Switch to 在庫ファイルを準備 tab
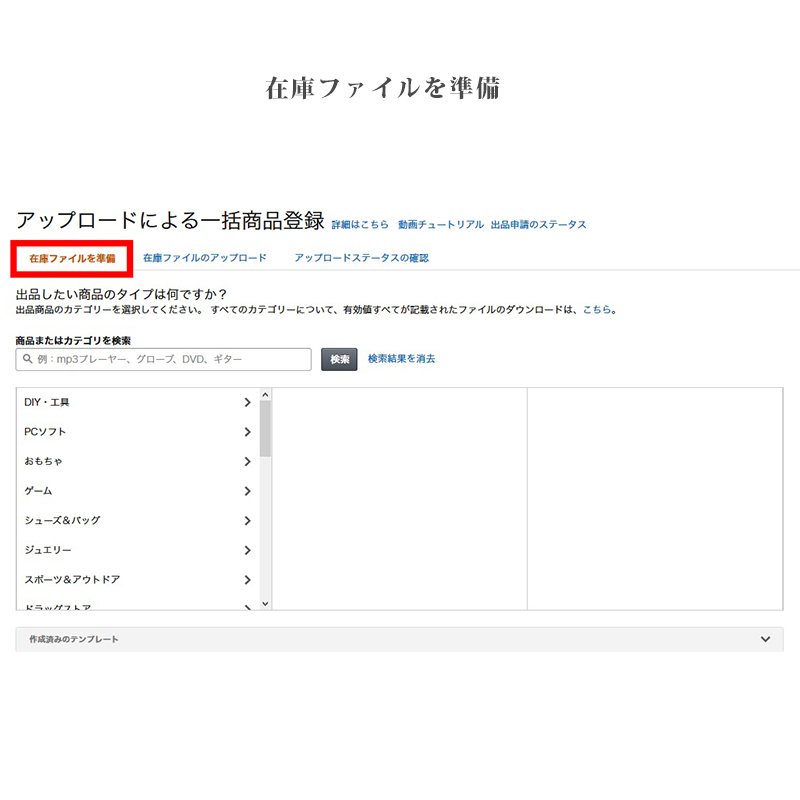800x800 pixels. click(72, 258)
